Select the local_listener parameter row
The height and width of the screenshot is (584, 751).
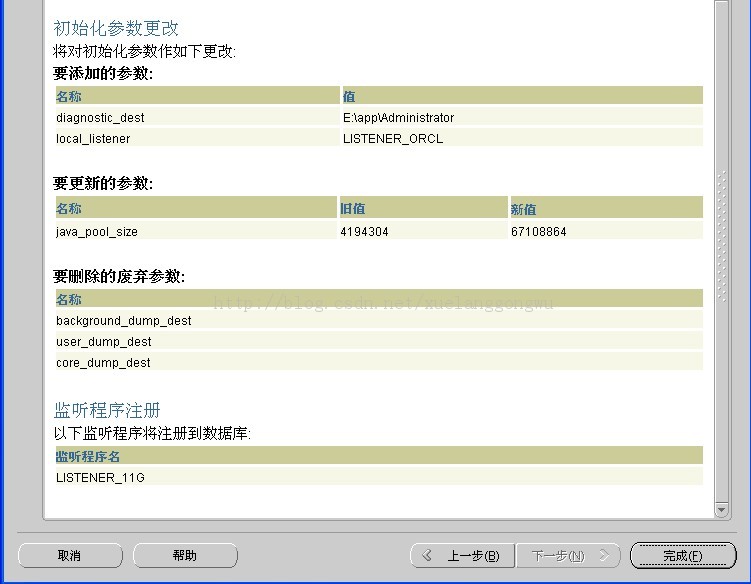point(379,138)
